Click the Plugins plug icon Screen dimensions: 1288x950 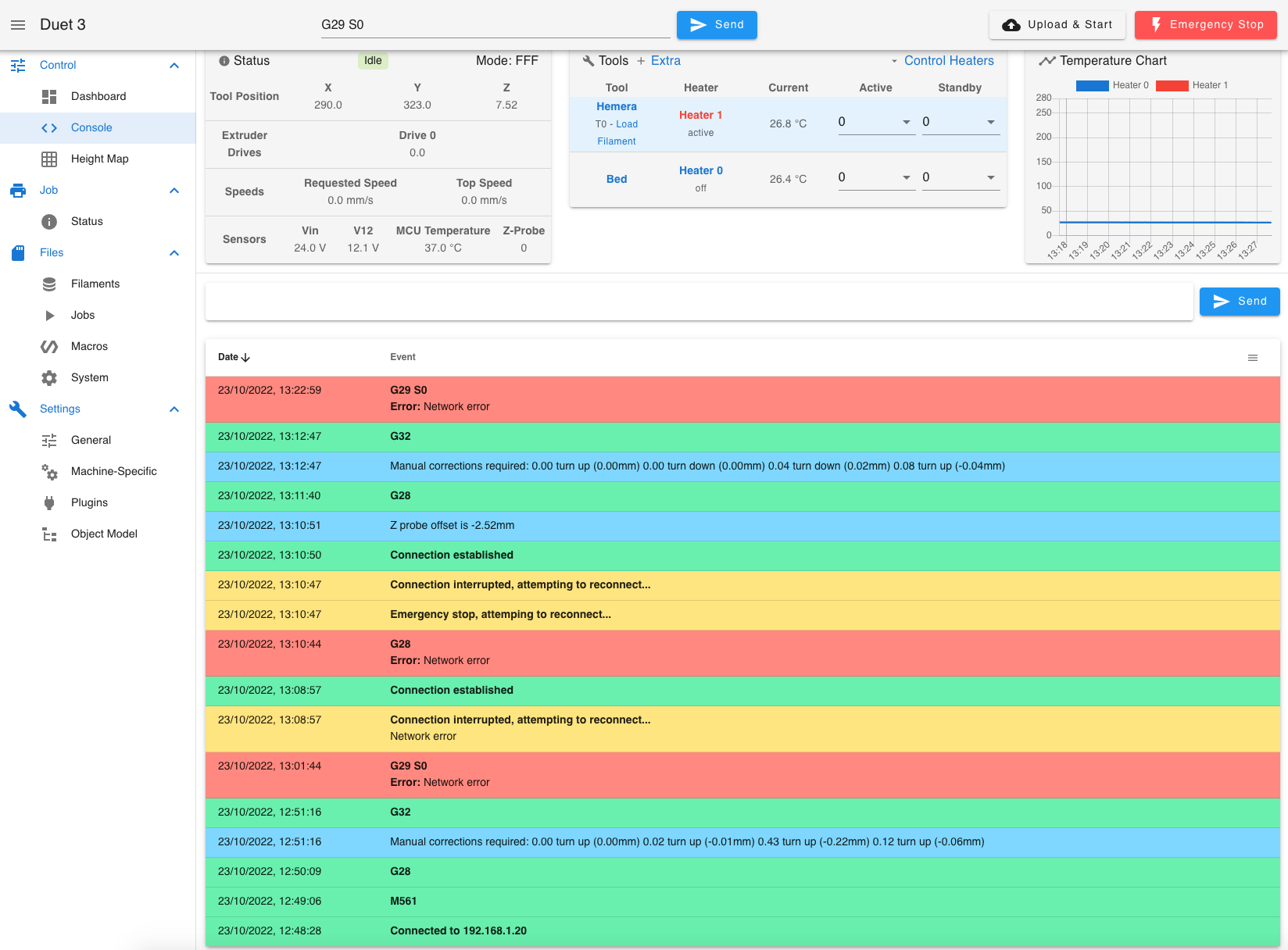[49, 503]
